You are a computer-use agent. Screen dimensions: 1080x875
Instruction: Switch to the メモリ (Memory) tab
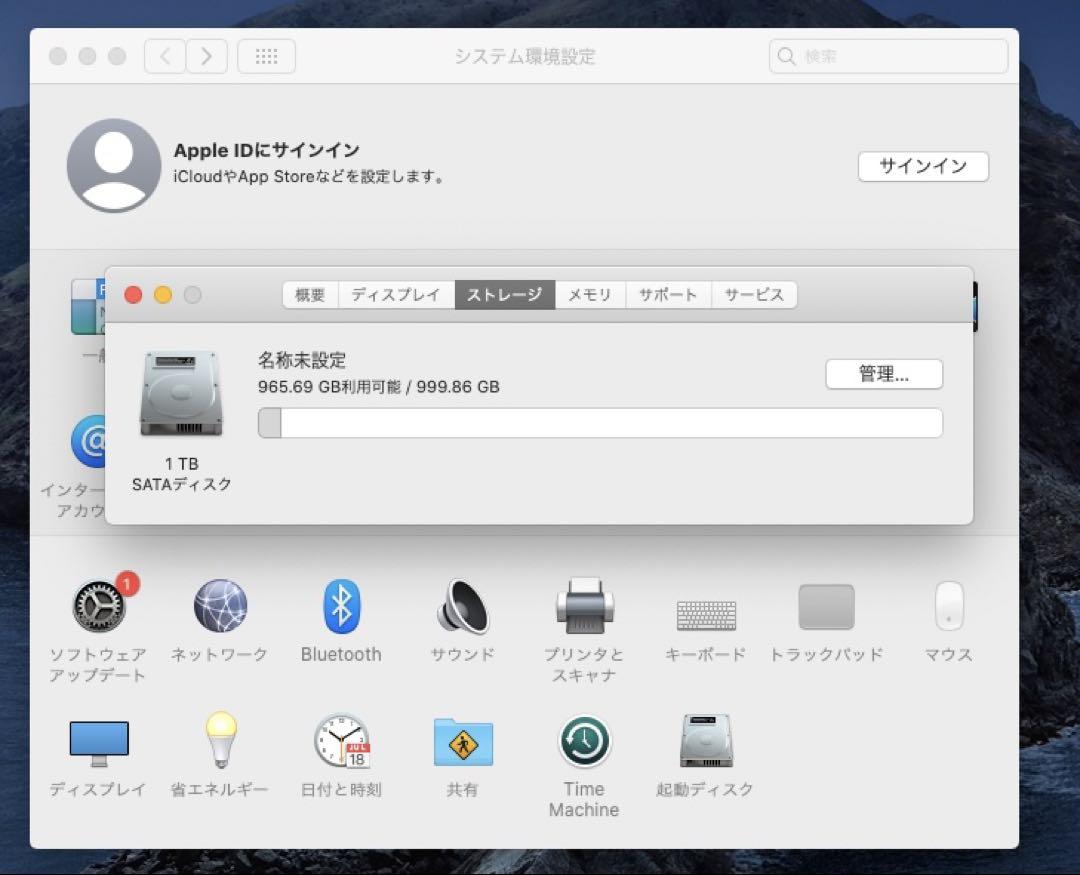(590, 295)
